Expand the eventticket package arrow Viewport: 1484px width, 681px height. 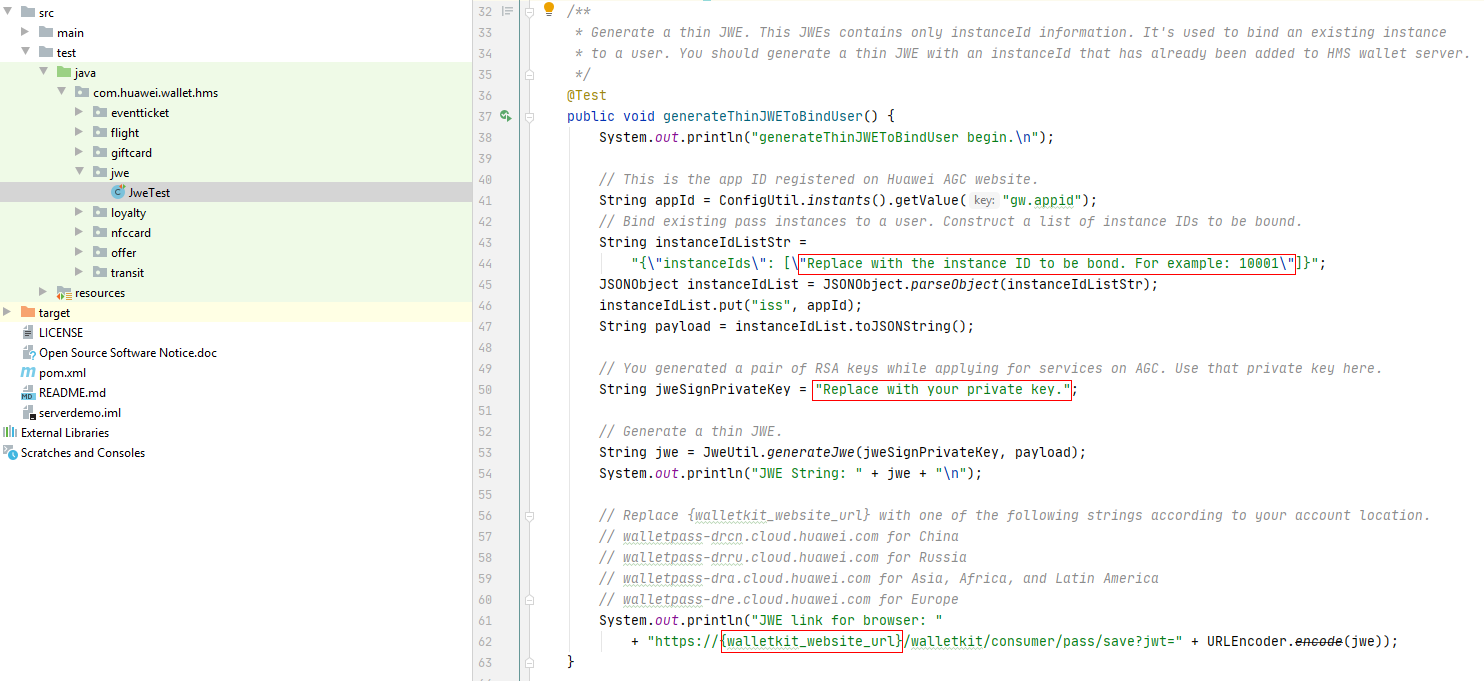tap(80, 113)
